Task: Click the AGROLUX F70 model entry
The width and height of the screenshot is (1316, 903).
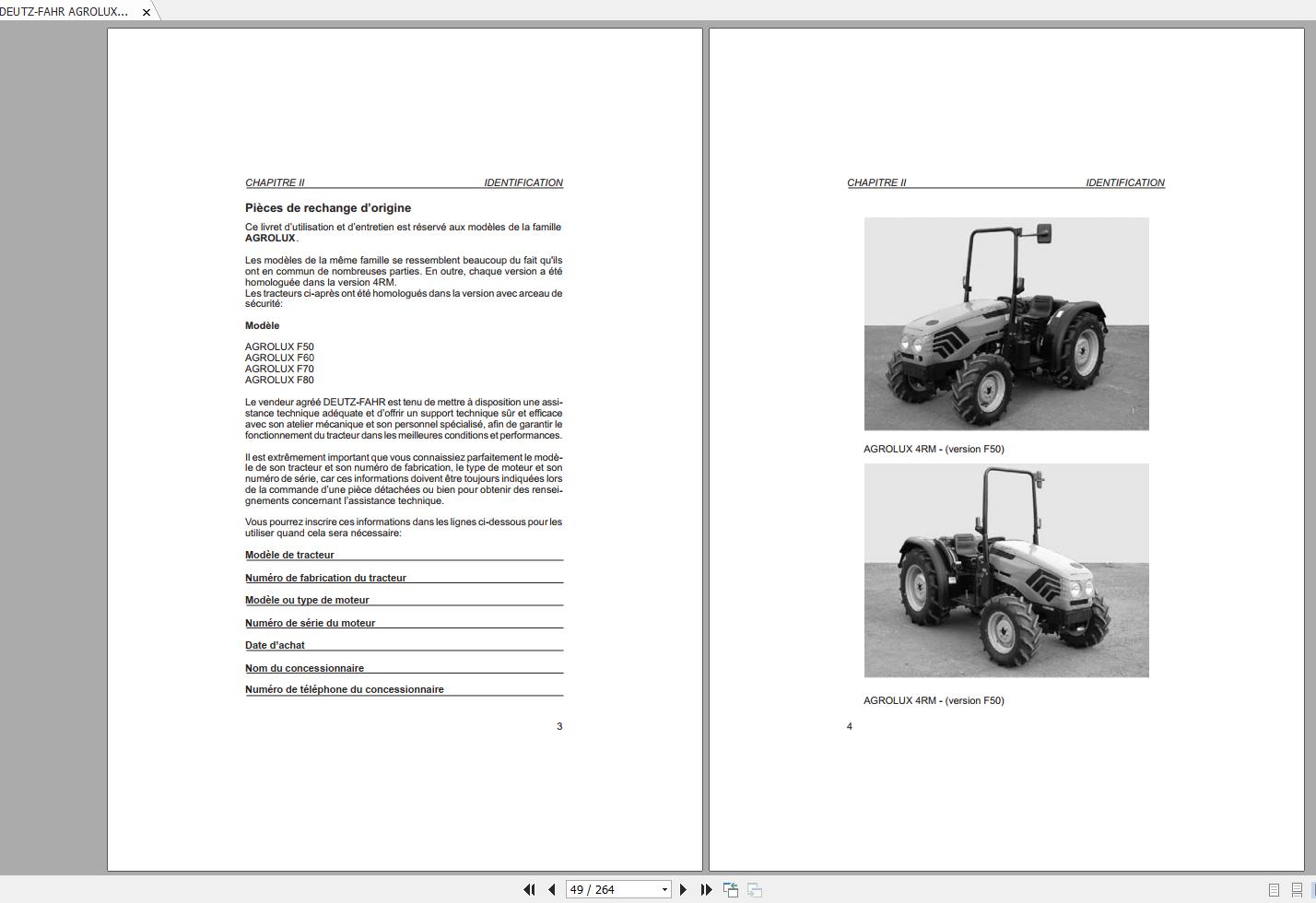Action: (x=279, y=369)
